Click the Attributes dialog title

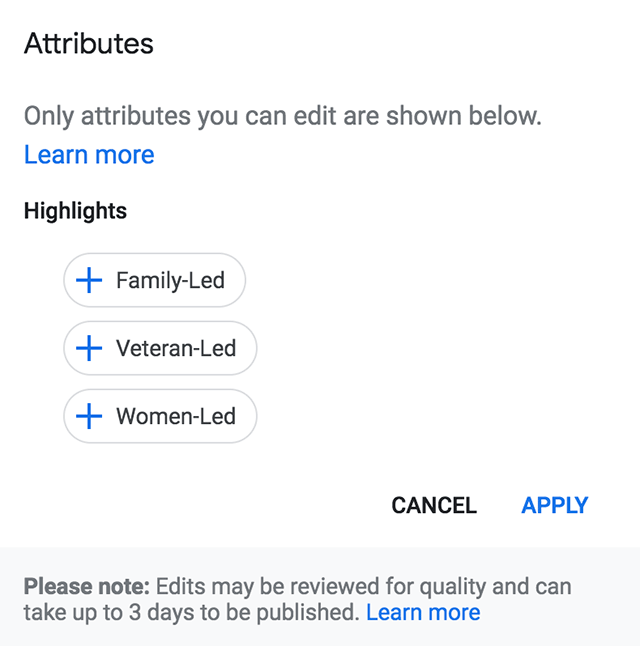point(89,44)
